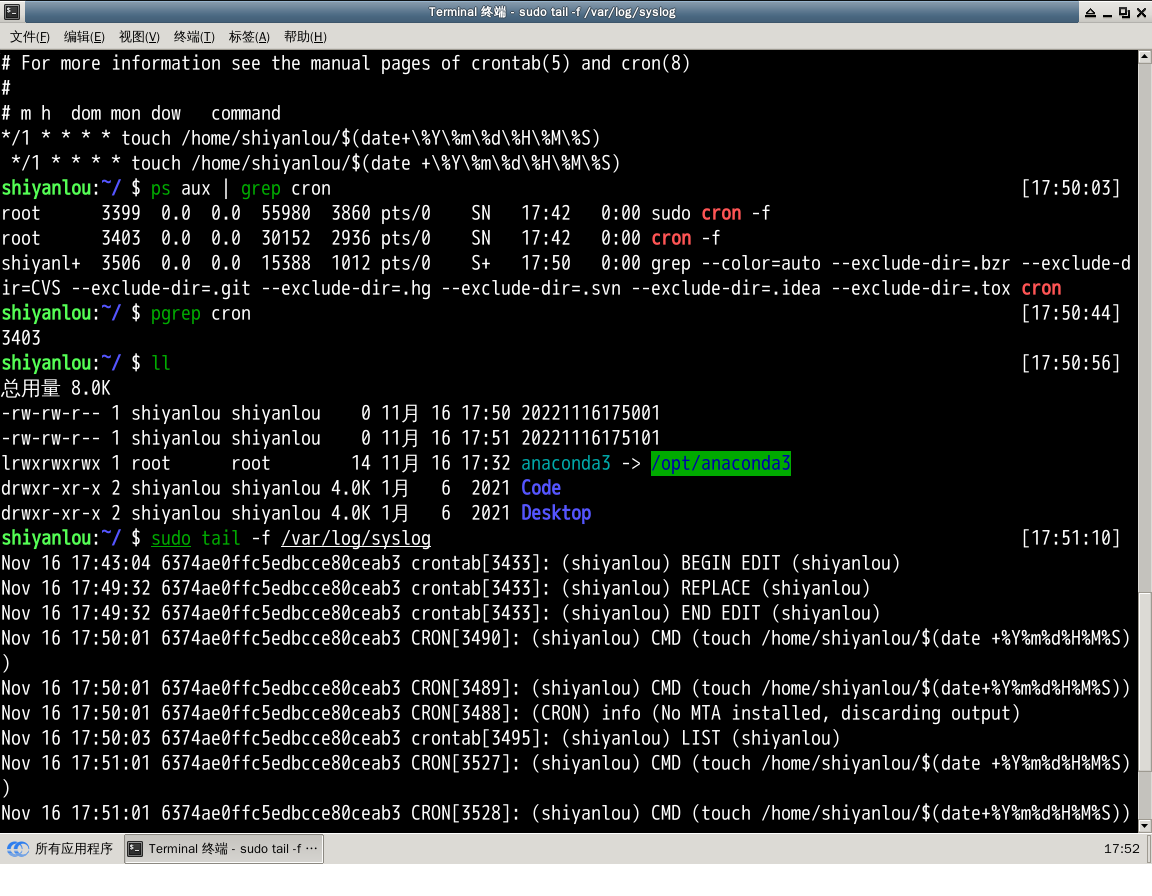Image resolution: width=1152 pixels, height=896 pixels.
Task: Click file name 20221116175101
Action: coord(591,438)
